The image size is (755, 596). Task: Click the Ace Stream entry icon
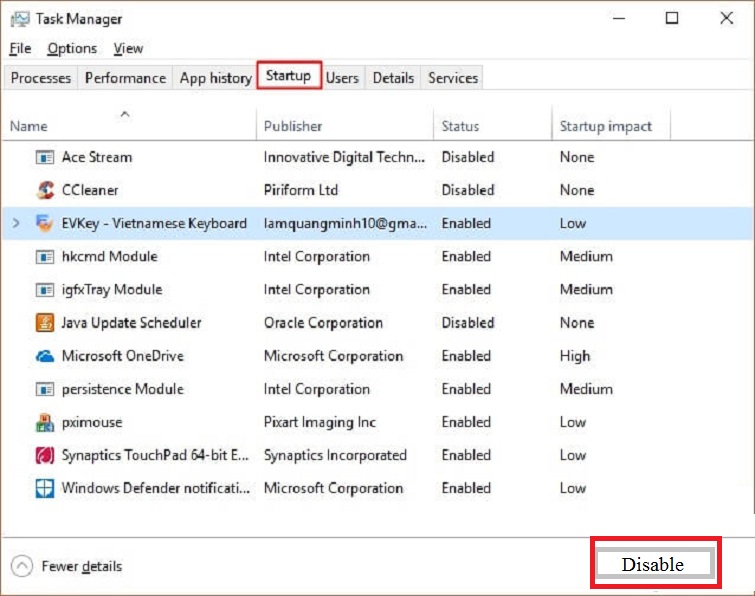(44, 157)
